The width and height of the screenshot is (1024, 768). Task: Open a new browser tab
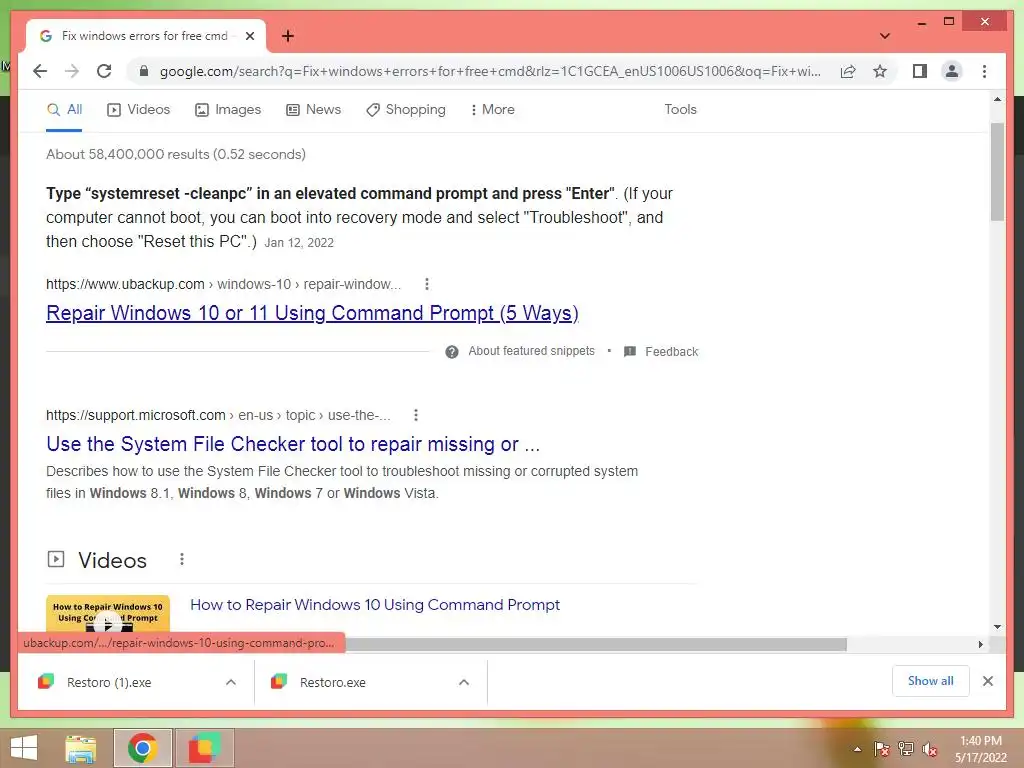tap(287, 36)
